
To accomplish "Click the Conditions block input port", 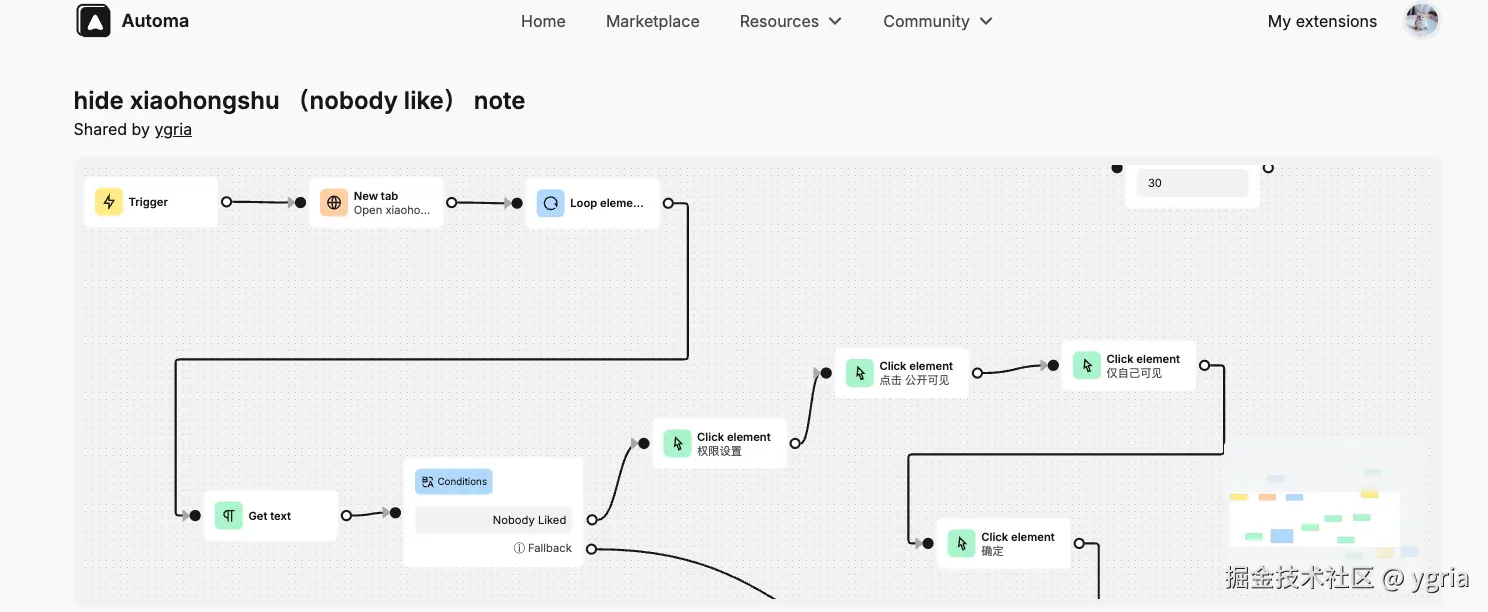I will [395, 513].
